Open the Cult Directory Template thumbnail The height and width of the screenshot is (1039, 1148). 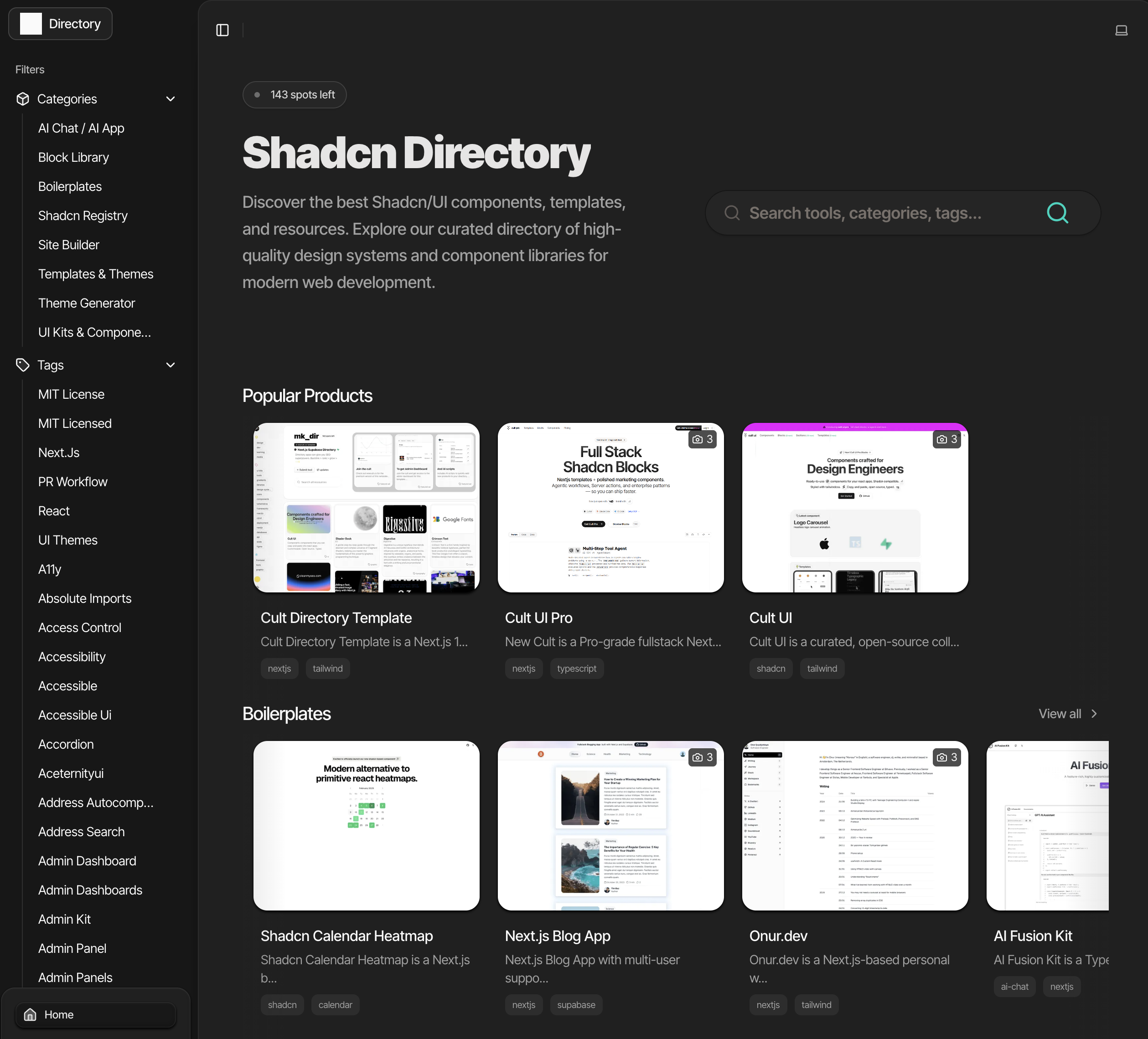366,507
